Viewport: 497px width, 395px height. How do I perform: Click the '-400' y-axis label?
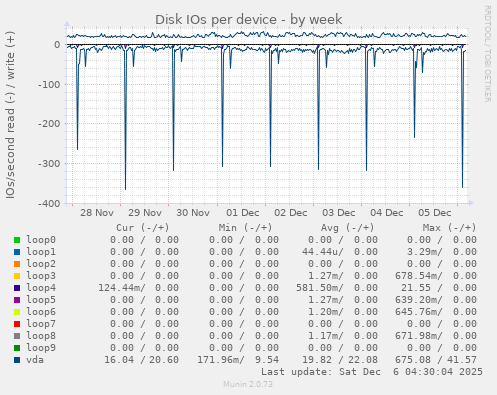[49, 203]
